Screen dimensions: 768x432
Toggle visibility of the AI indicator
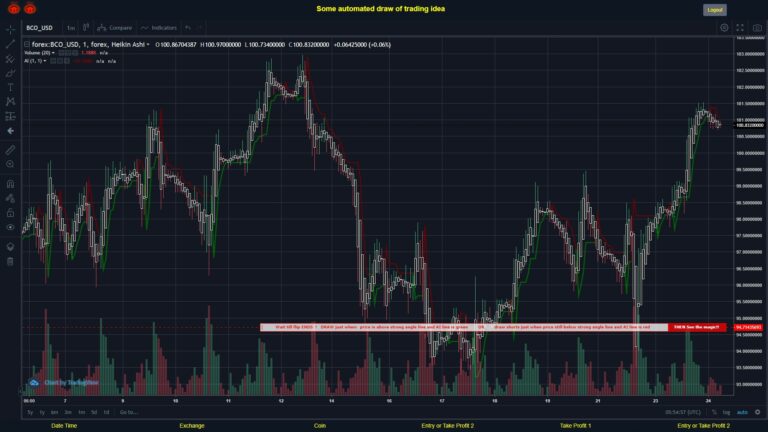53,61
